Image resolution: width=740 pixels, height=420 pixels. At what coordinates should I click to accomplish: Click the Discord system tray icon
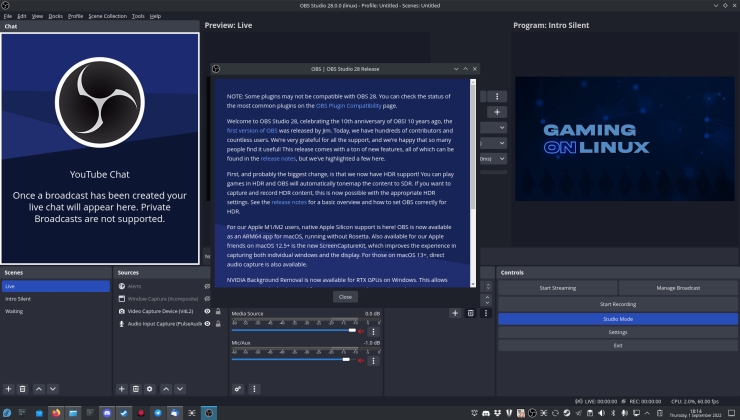pos(486,413)
